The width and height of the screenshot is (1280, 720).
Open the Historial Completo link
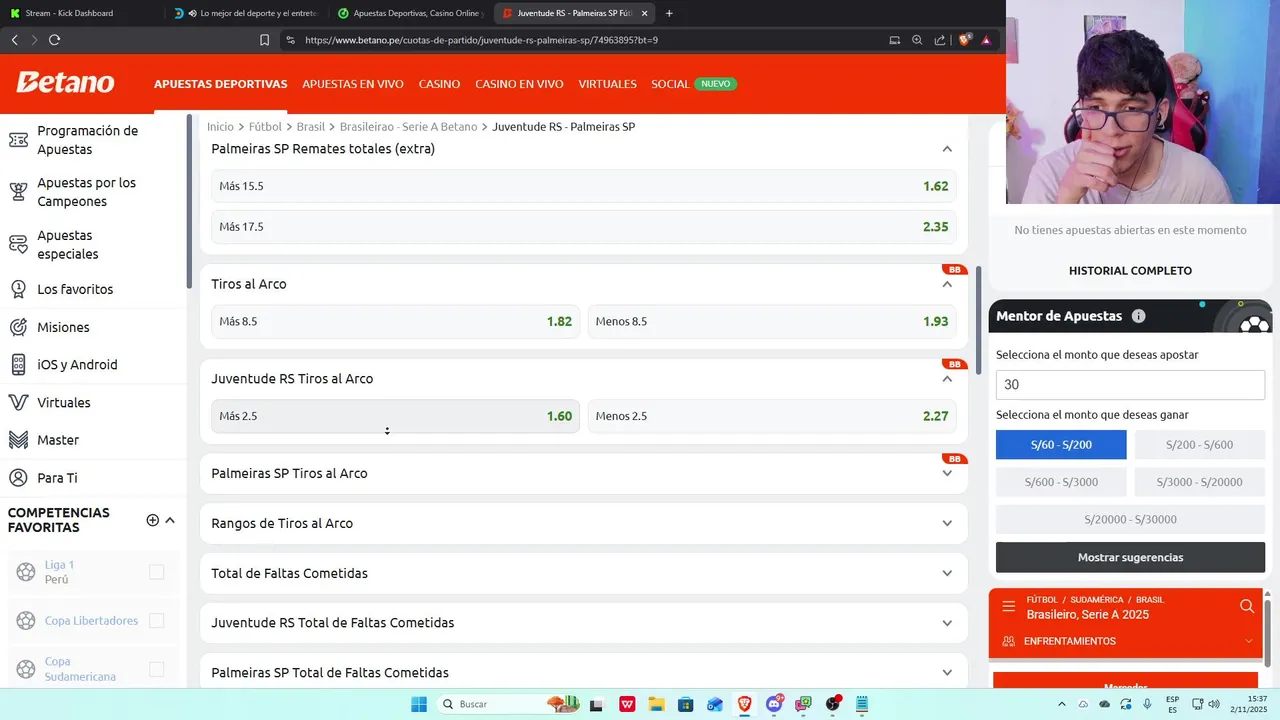[1130, 270]
